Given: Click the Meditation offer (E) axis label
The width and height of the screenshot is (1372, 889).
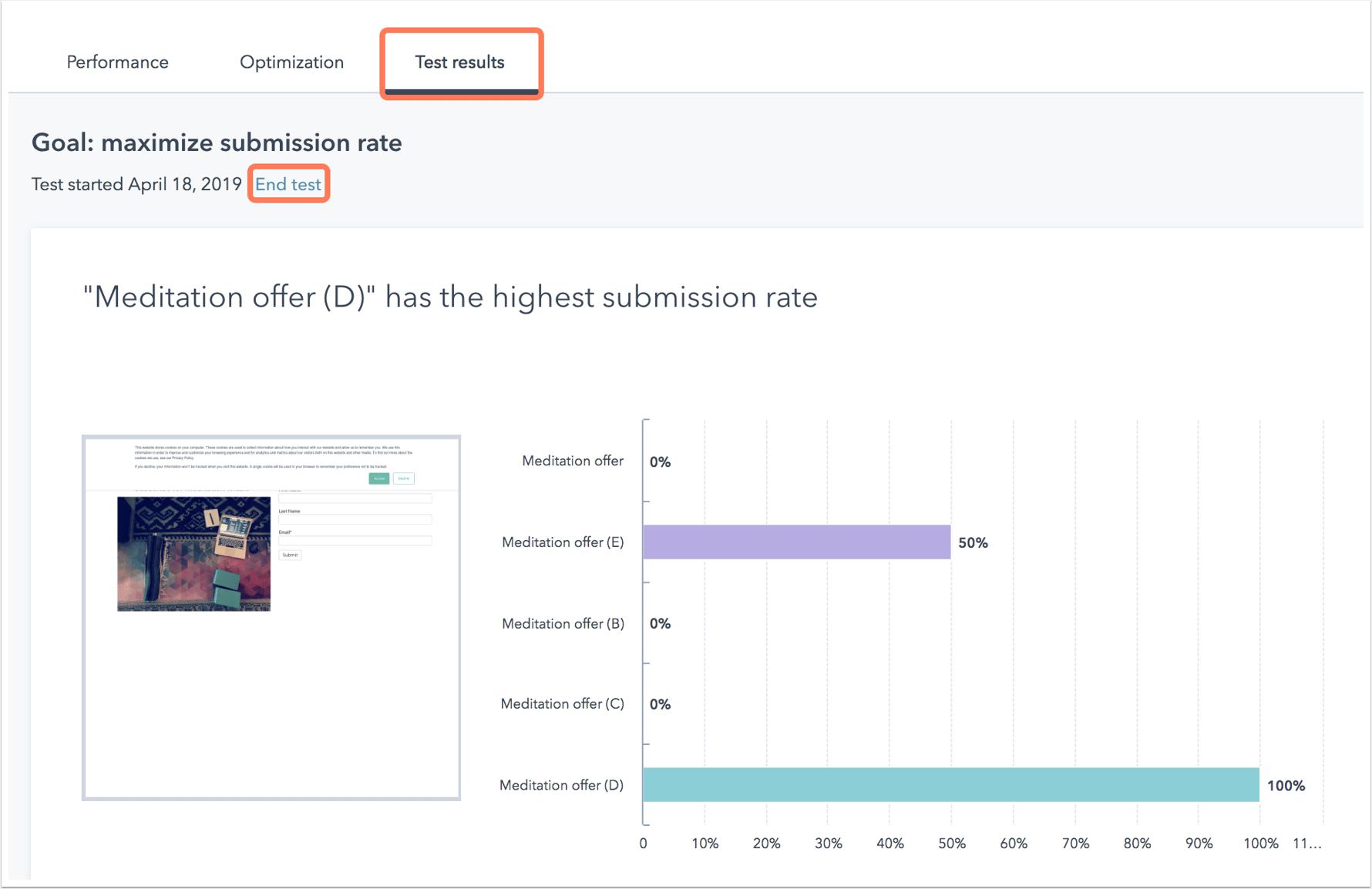Looking at the screenshot, I should [563, 542].
